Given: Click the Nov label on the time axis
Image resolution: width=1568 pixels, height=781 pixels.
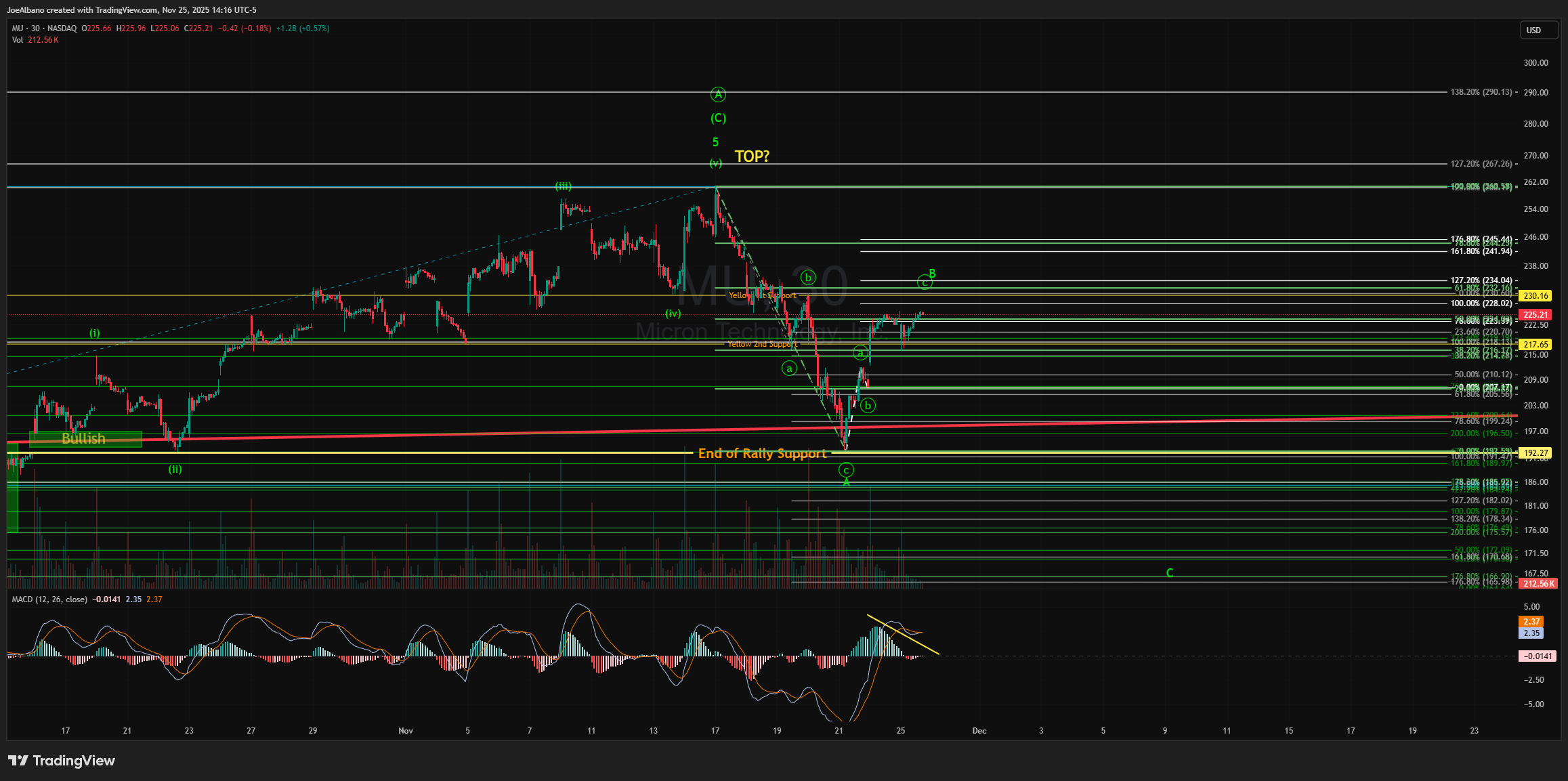Looking at the screenshot, I should coord(406,731).
